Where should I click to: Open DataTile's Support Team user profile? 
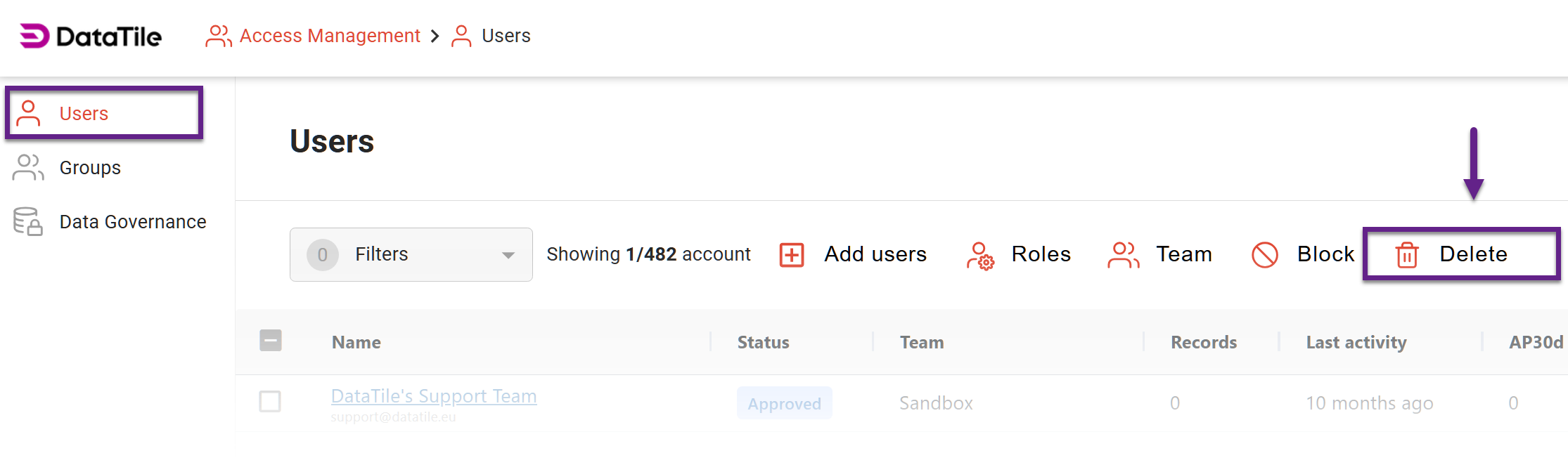click(x=433, y=396)
